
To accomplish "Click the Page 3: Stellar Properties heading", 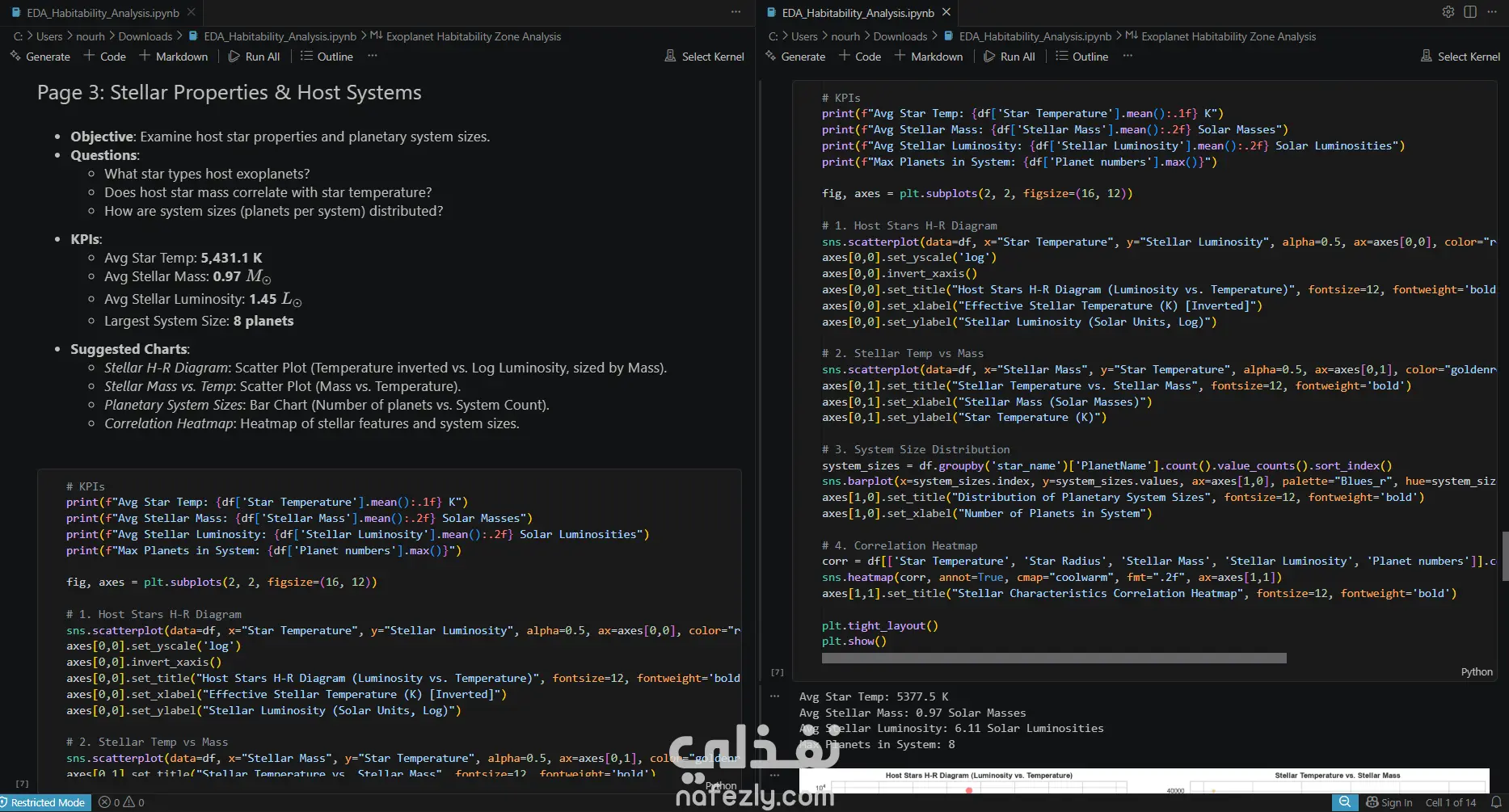I will [x=230, y=93].
